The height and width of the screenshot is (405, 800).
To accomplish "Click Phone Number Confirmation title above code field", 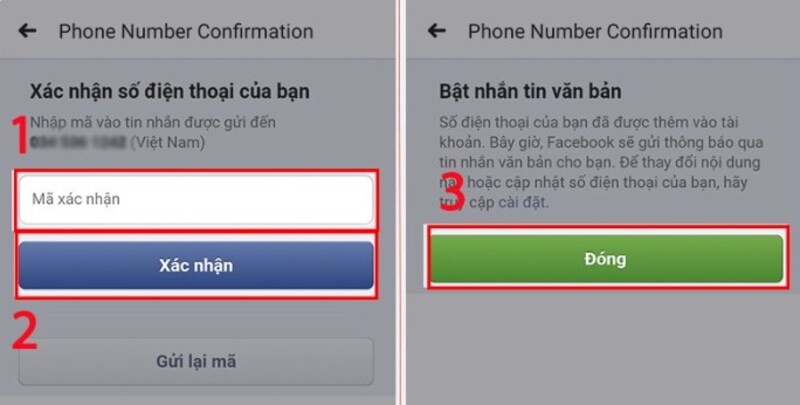I will 186,31.
